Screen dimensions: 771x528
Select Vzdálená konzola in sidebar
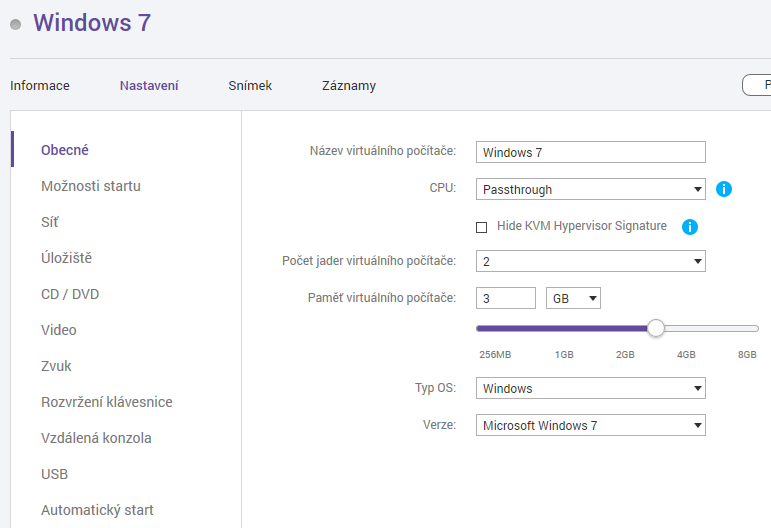96,438
